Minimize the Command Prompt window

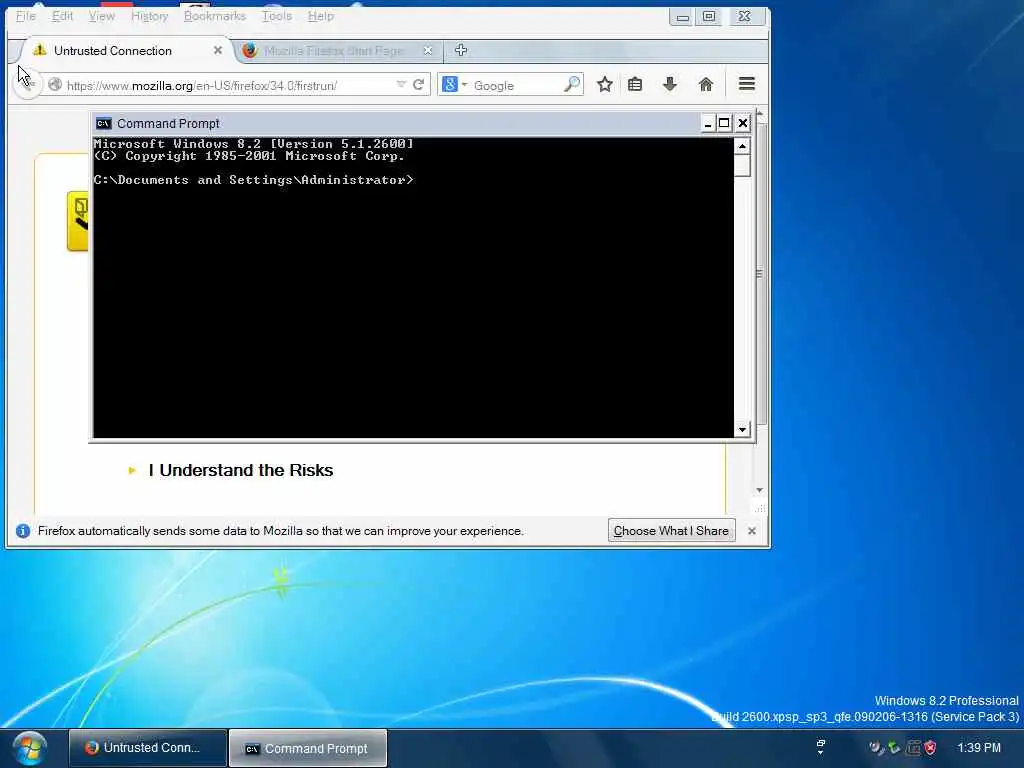click(x=707, y=123)
